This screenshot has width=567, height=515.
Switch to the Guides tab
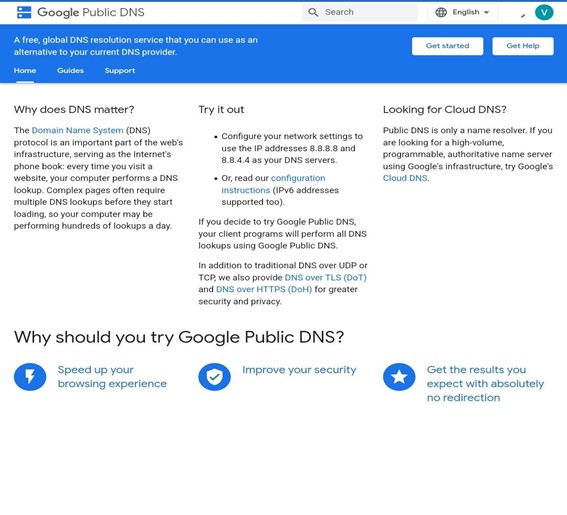click(71, 71)
